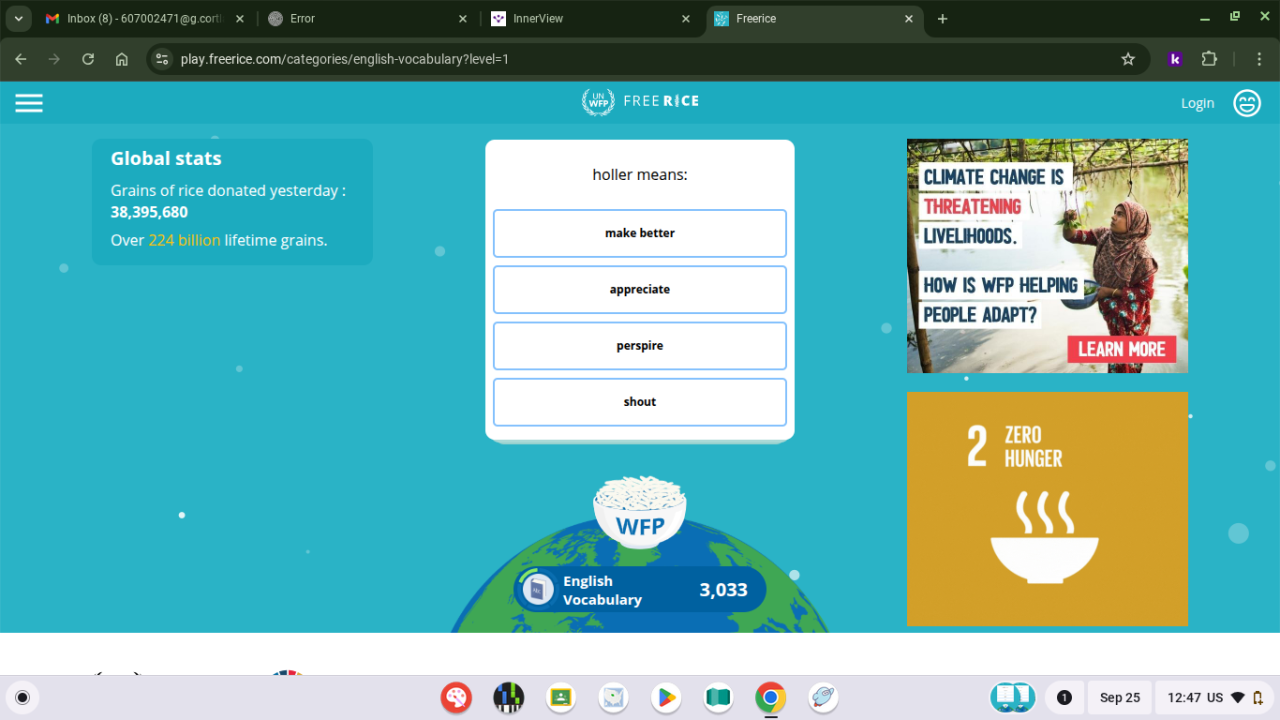Launch the red paint palette app
The width and height of the screenshot is (1280, 720).
click(457, 697)
